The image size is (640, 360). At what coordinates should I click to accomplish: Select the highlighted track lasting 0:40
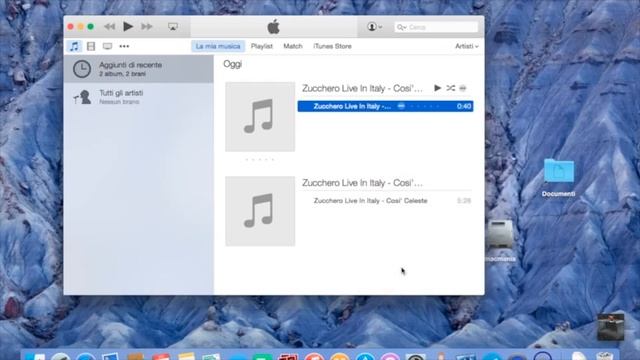pyautogui.click(x=385, y=106)
